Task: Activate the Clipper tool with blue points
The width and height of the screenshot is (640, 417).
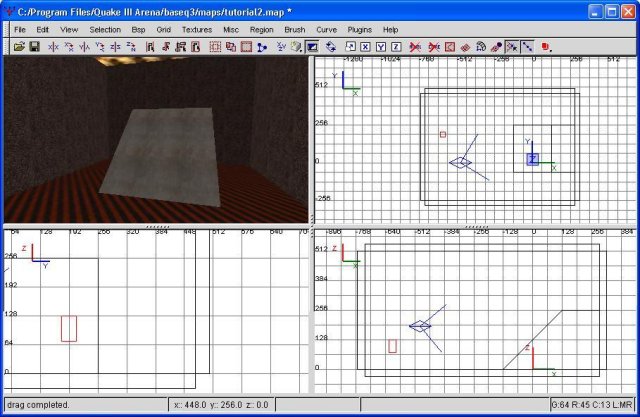Action: tap(262, 47)
